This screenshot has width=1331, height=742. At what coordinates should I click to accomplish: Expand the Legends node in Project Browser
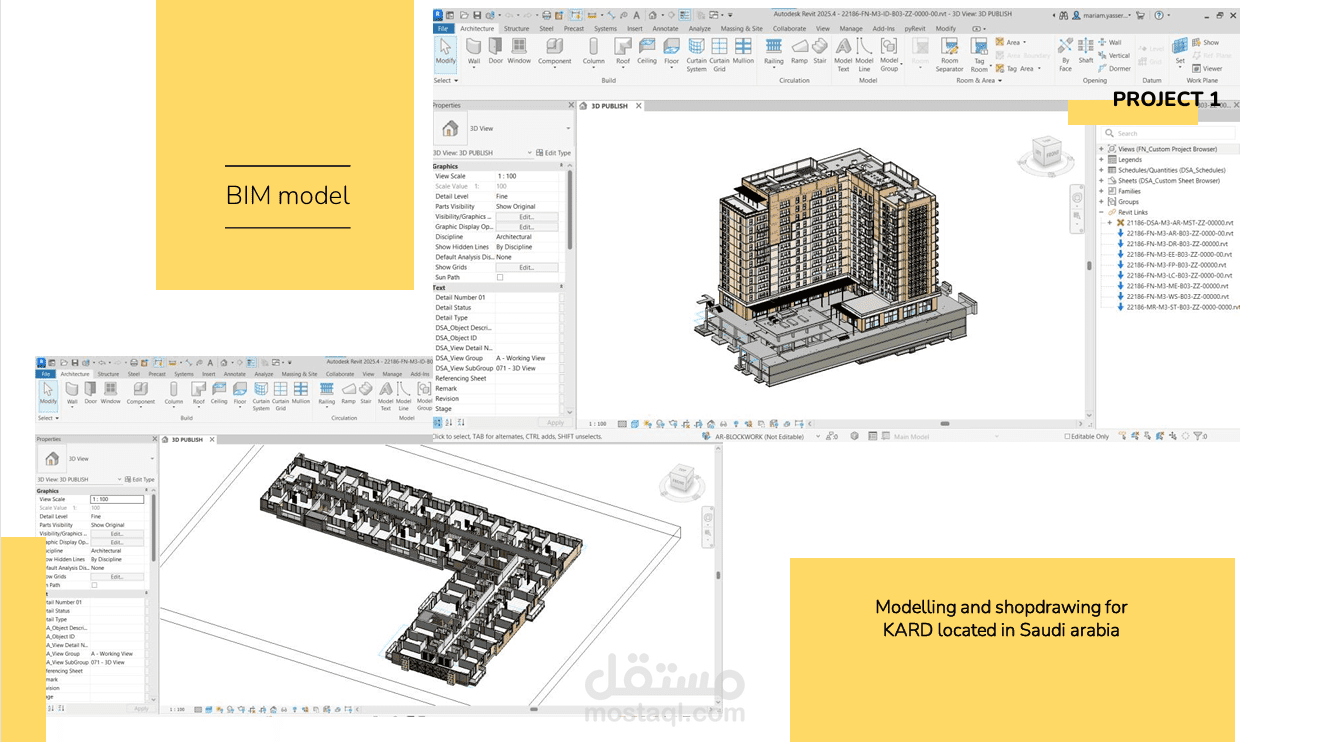pyautogui.click(x=1102, y=159)
